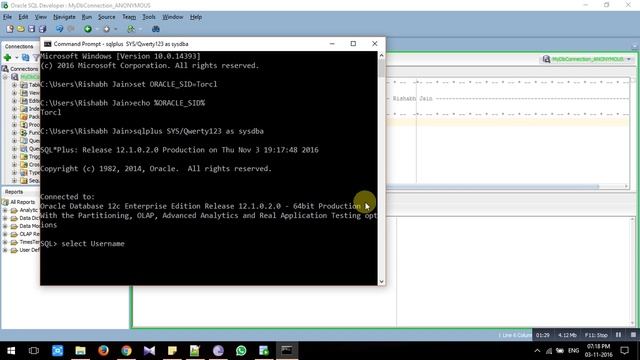Open the File menu

(x=7, y=17)
